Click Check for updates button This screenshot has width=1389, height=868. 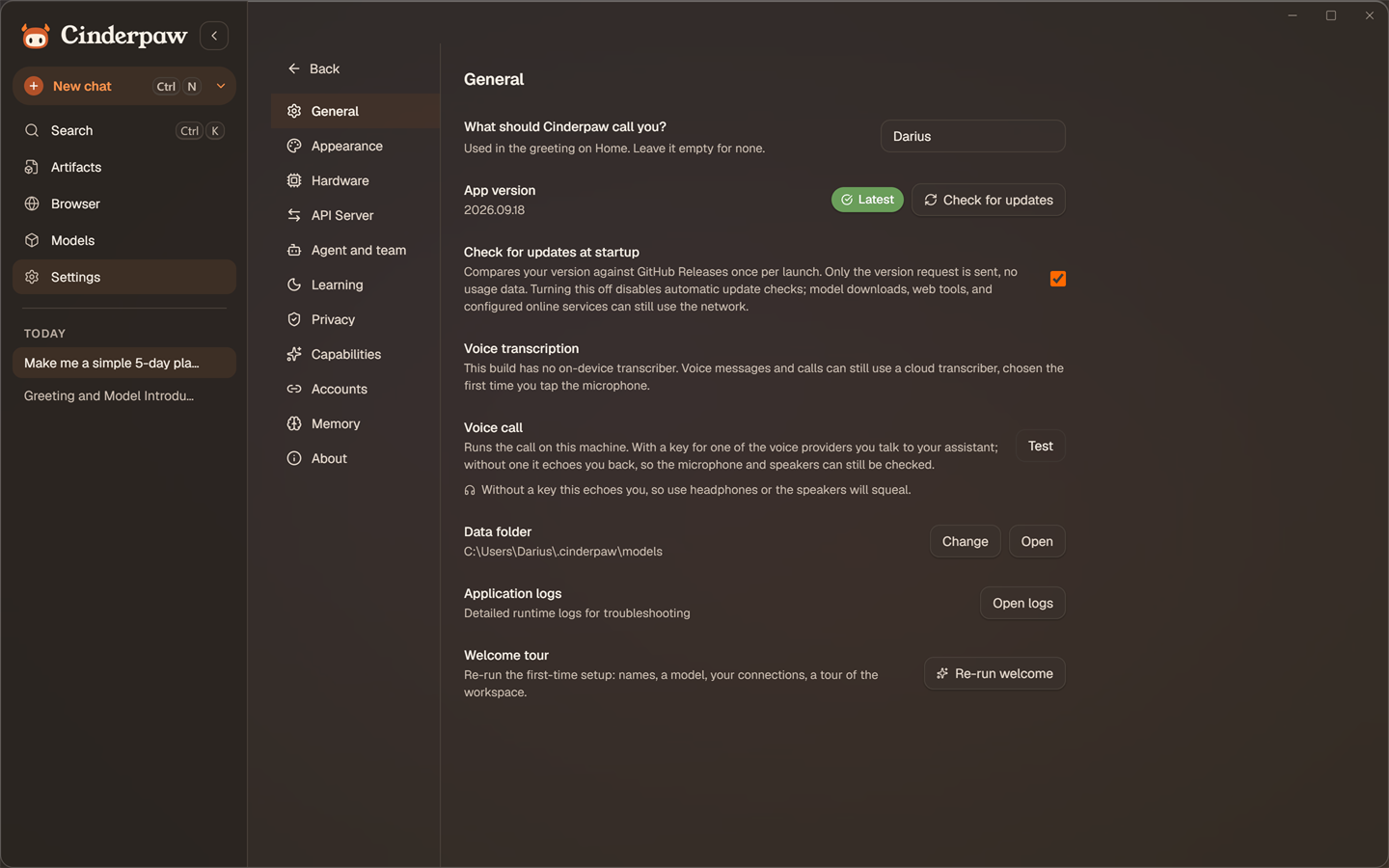(x=989, y=200)
